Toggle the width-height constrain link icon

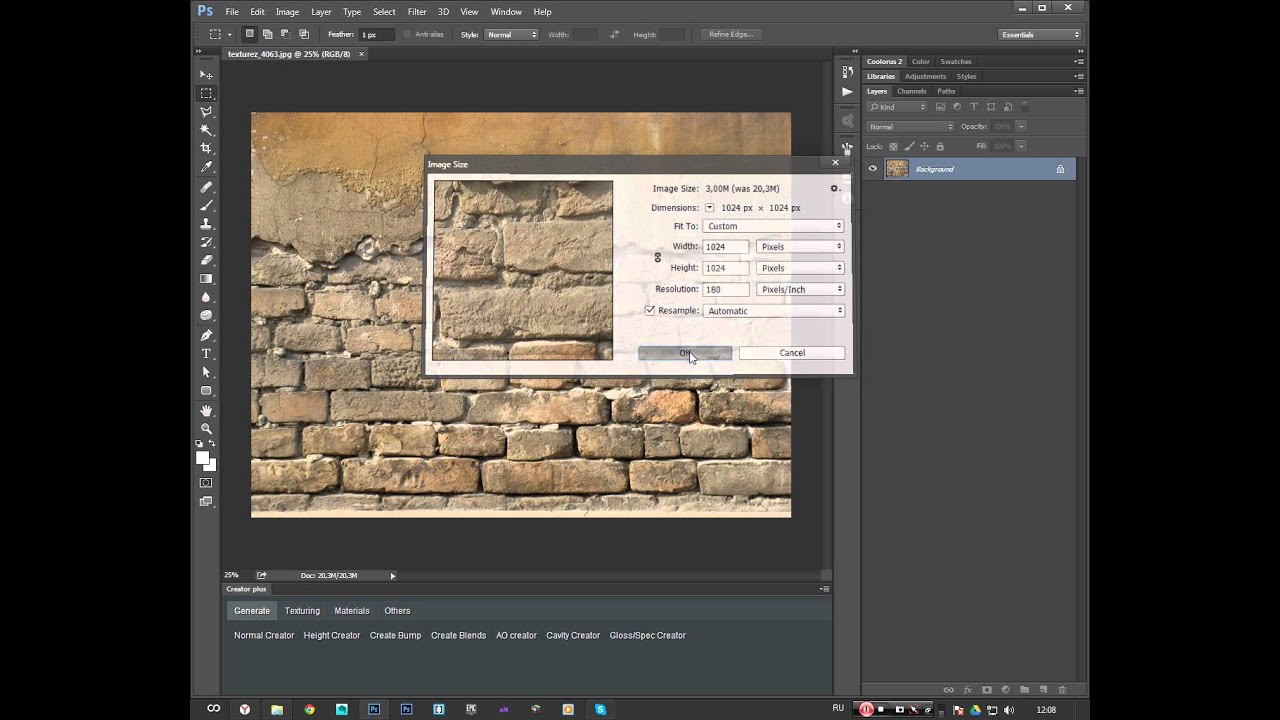tap(657, 257)
